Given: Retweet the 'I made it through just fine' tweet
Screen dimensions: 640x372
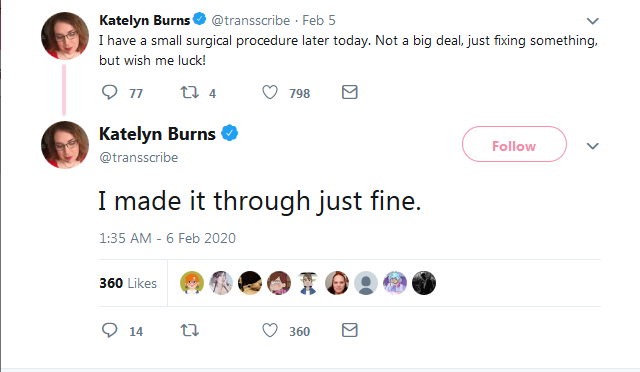Looking at the screenshot, I should coord(190,330).
